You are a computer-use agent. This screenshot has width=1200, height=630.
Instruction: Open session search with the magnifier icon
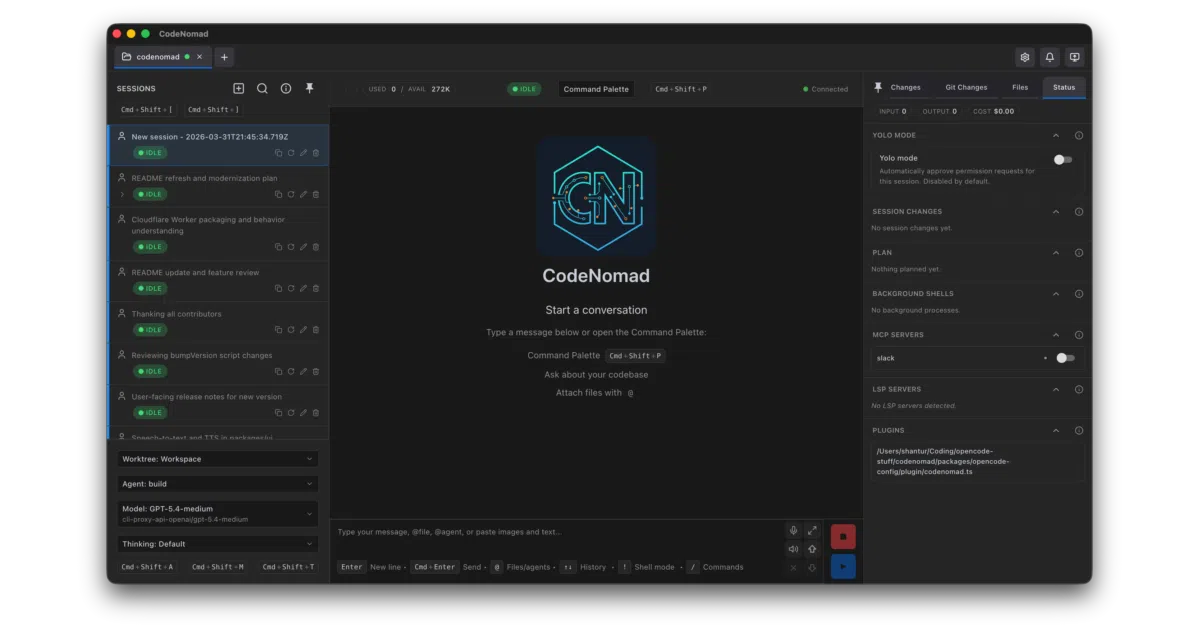[262, 89]
